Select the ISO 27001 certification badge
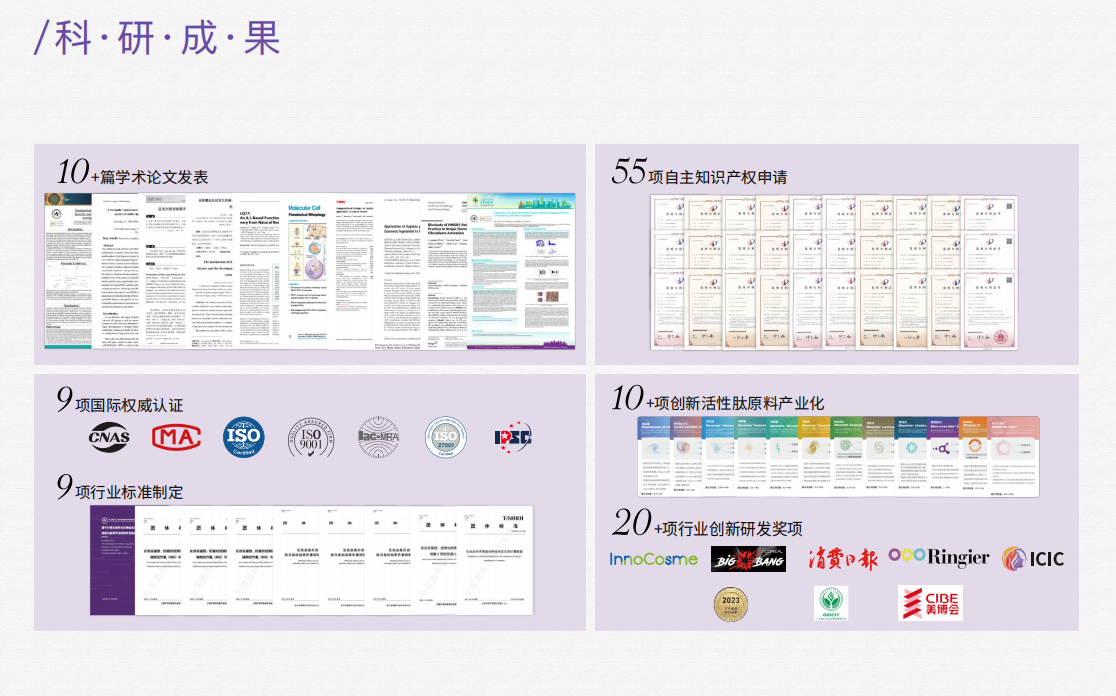Screen dimensions: 1116x696 [x=446, y=437]
